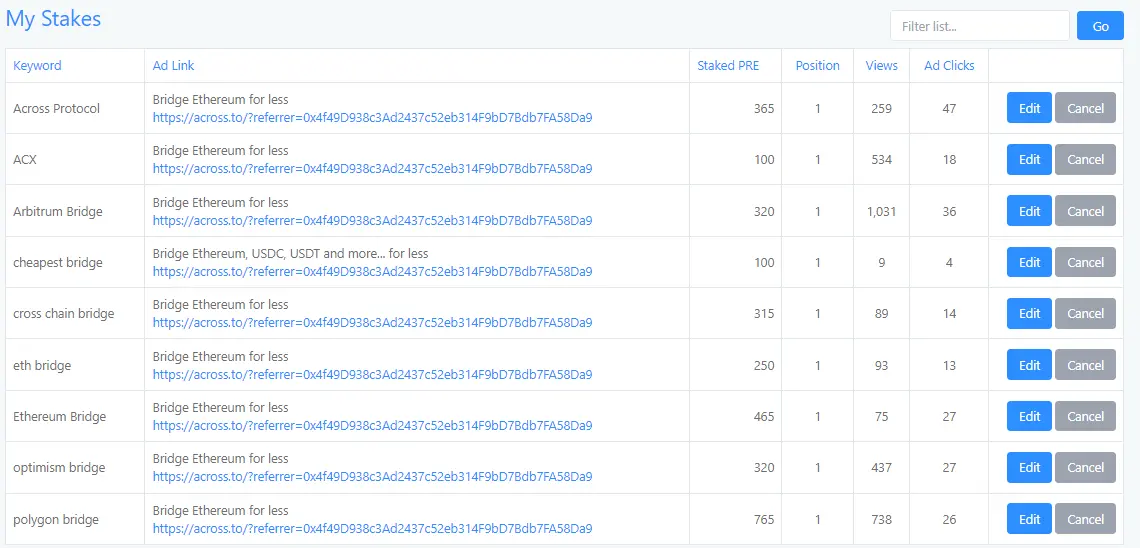
Task: Cancel the optimism bridge stake
Action: (x=1085, y=467)
